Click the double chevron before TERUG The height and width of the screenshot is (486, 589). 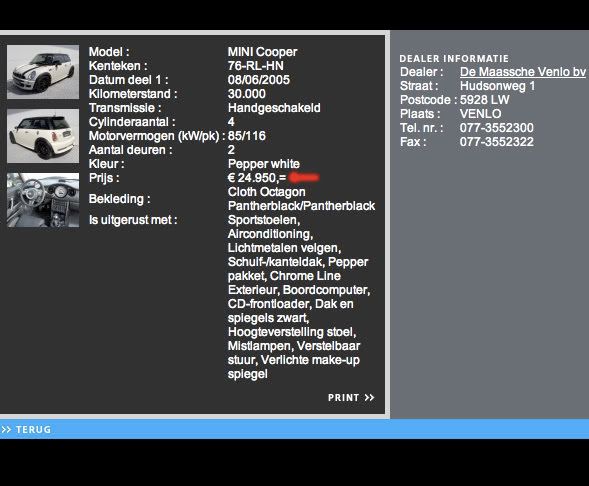click(x=6, y=429)
